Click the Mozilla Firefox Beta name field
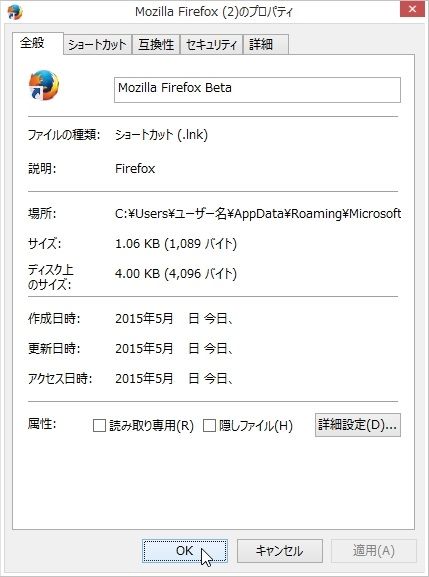This screenshot has height=577, width=429. coord(257,90)
